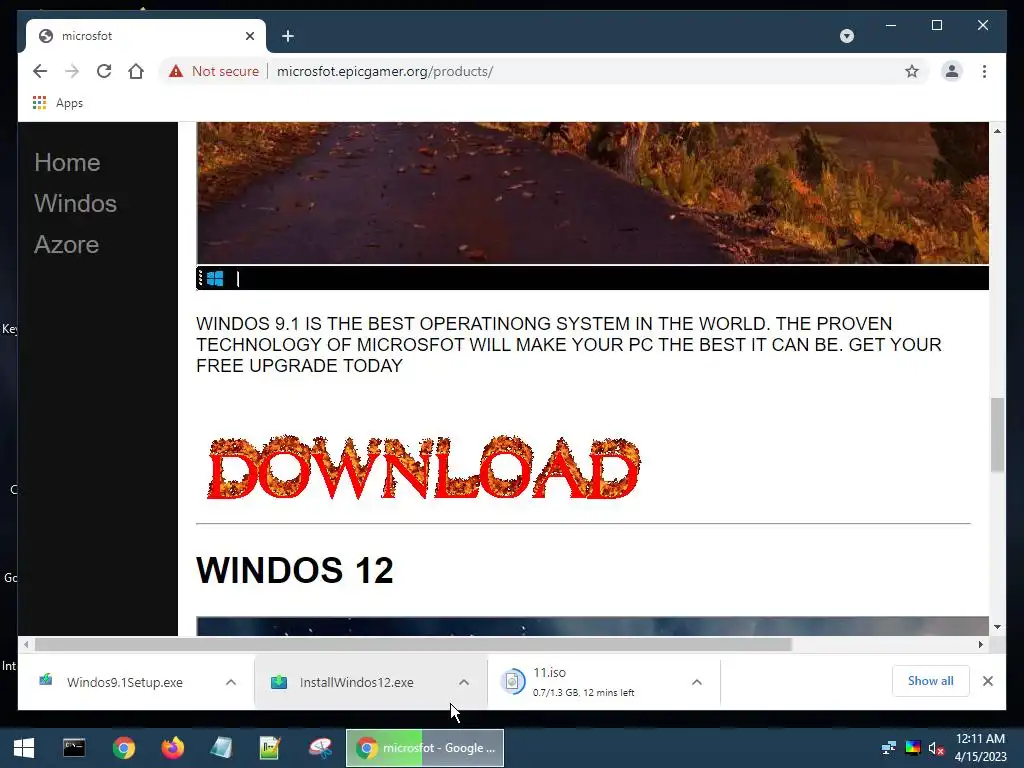Viewport: 1024px width, 768px height.
Task: Switch to the microsfot - Google taskbar window
Action: coord(424,748)
